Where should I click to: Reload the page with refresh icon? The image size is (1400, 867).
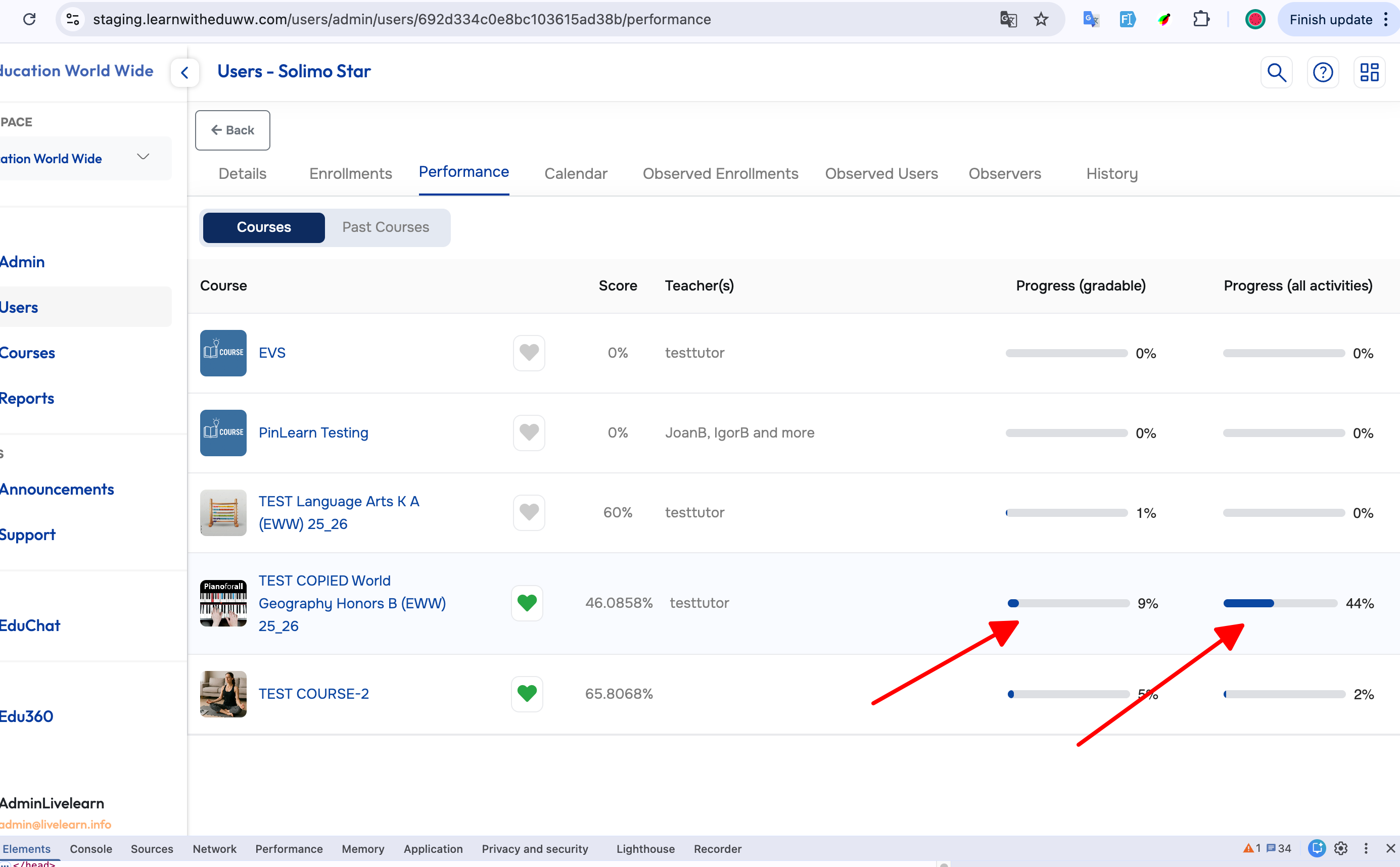point(29,20)
